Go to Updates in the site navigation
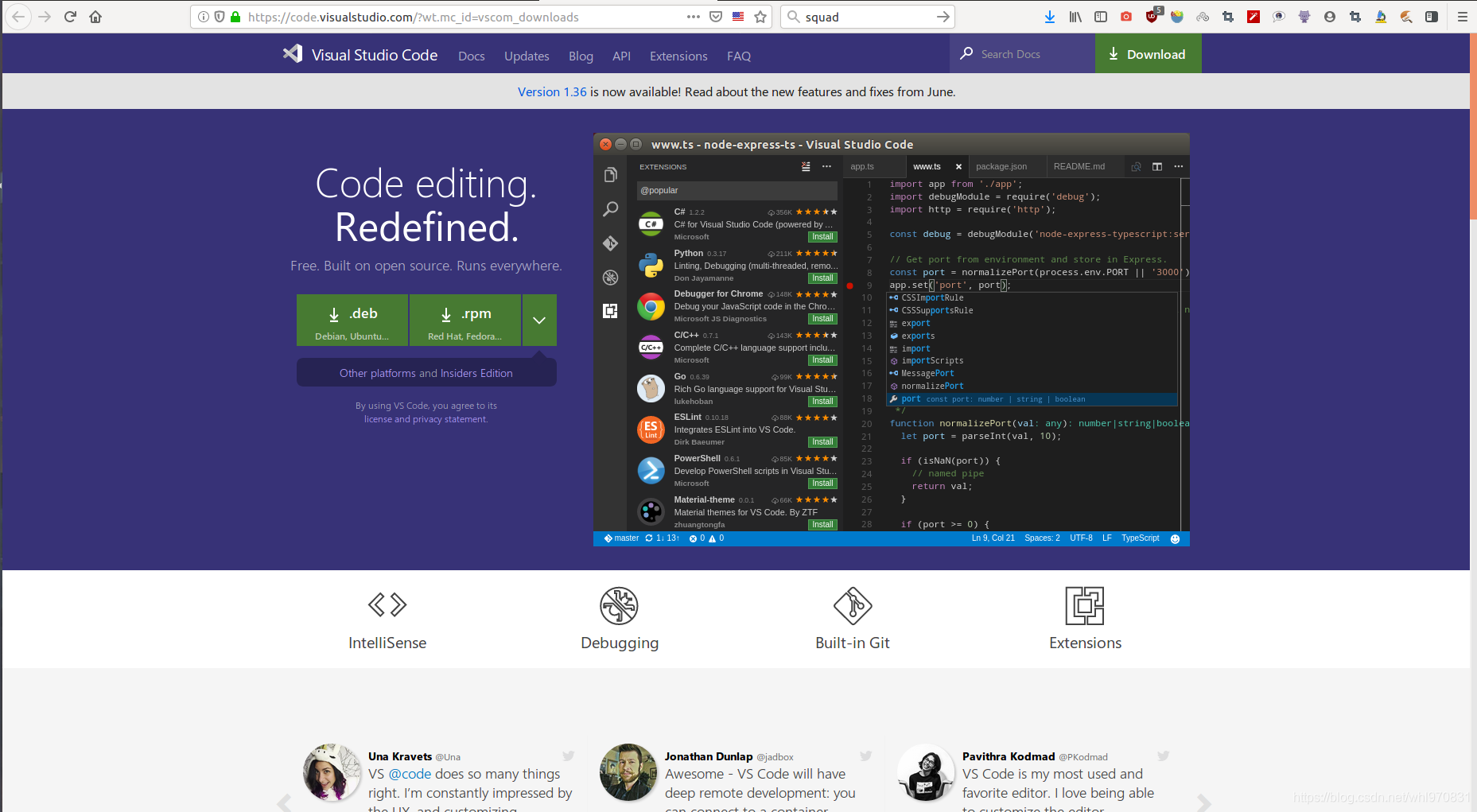Screen dimensions: 1477x812 coord(527,56)
